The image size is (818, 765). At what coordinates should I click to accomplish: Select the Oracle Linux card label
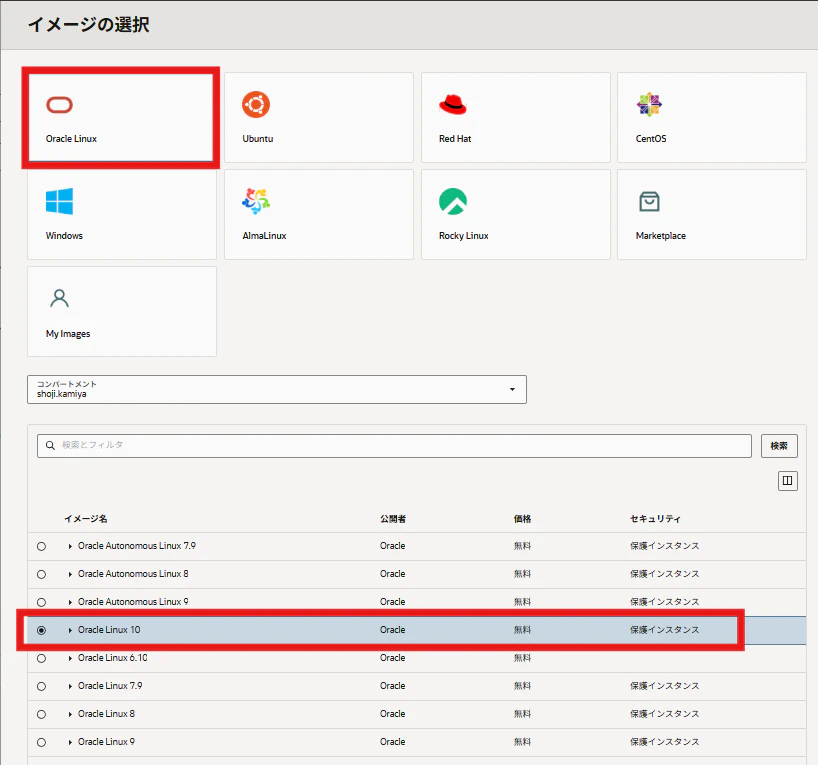click(x=71, y=139)
